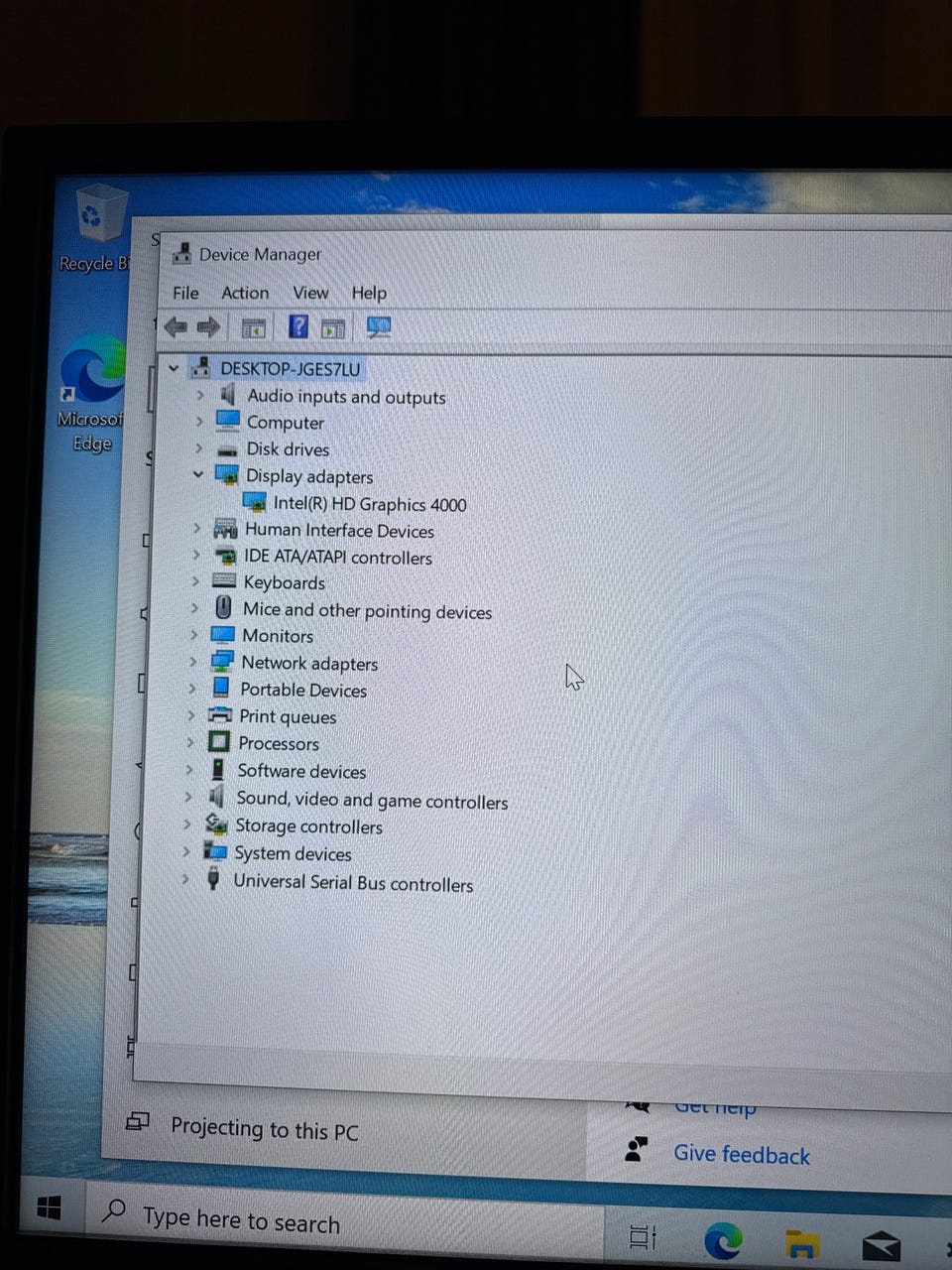Select the Portable Devices label

coord(303,690)
